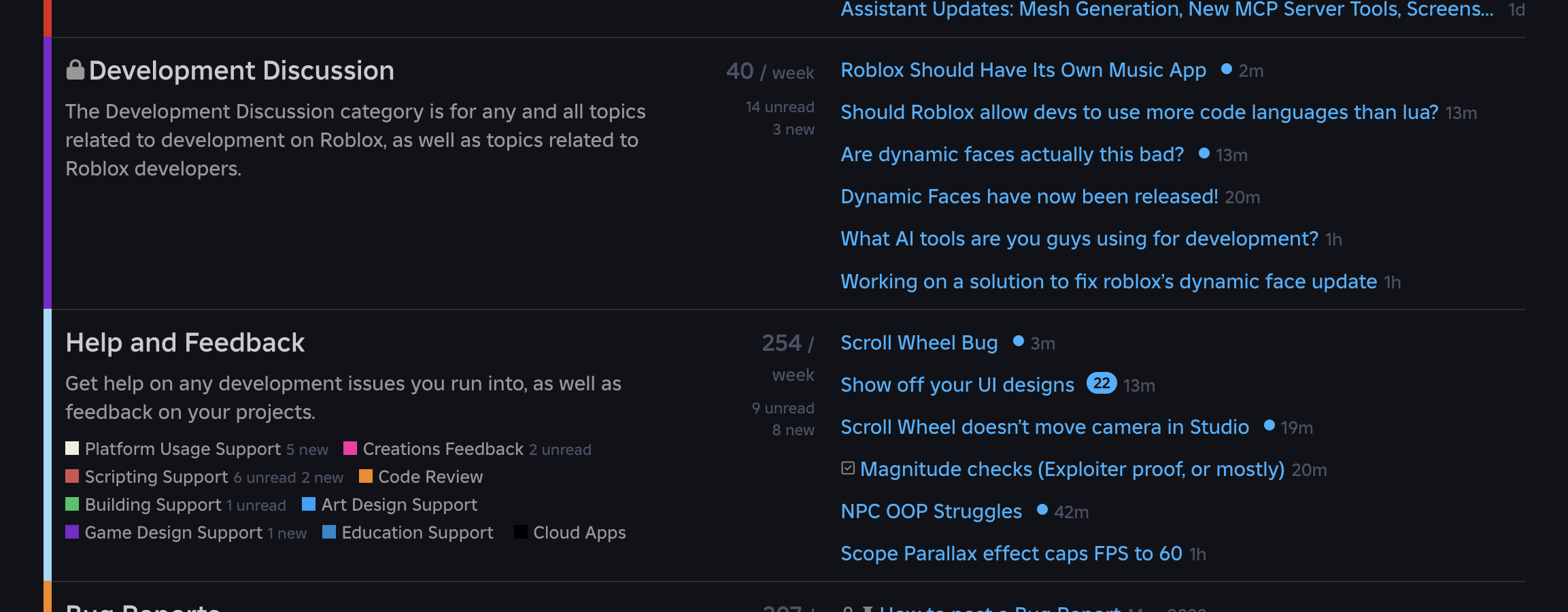Open the Cloud Apps subcategory
This screenshot has width=1568, height=612.
tap(579, 532)
